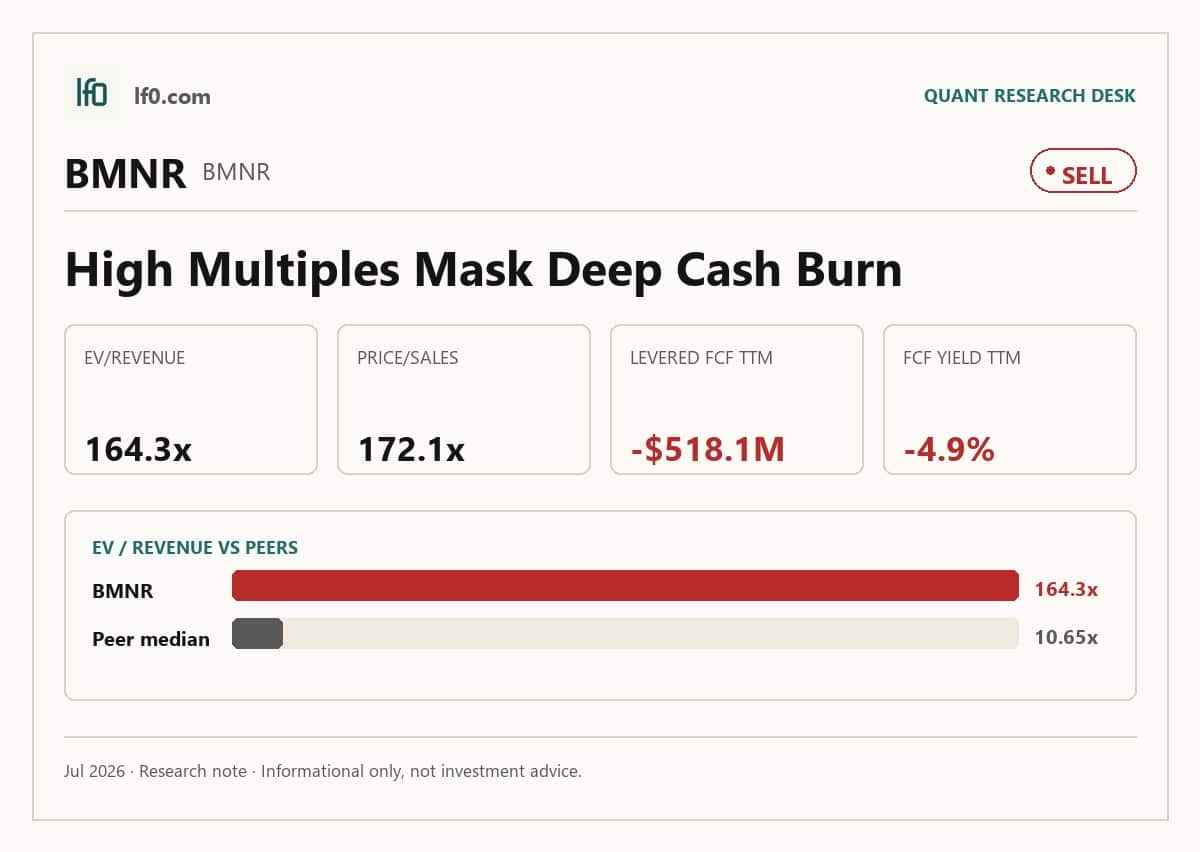
Task: Click the QUANT RESEARCH DESK label
Action: [1030, 96]
